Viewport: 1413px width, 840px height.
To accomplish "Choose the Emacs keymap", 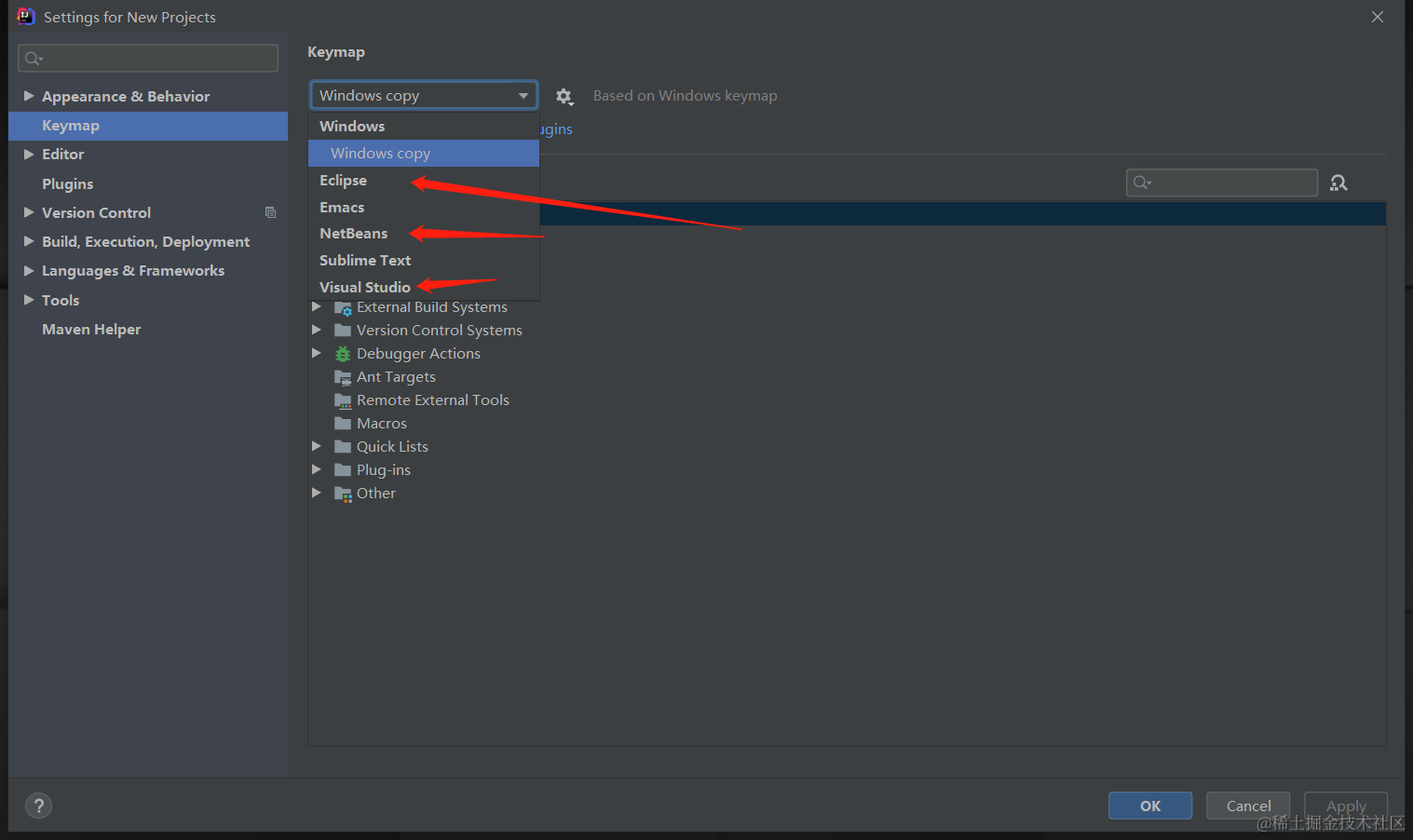I will point(424,207).
